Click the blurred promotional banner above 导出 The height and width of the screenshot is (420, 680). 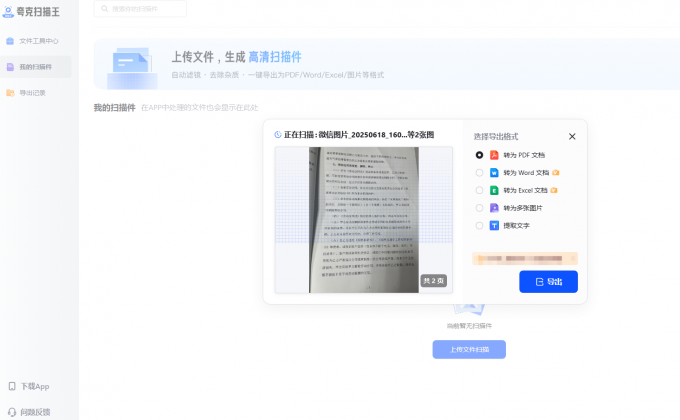tap(525, 259)
